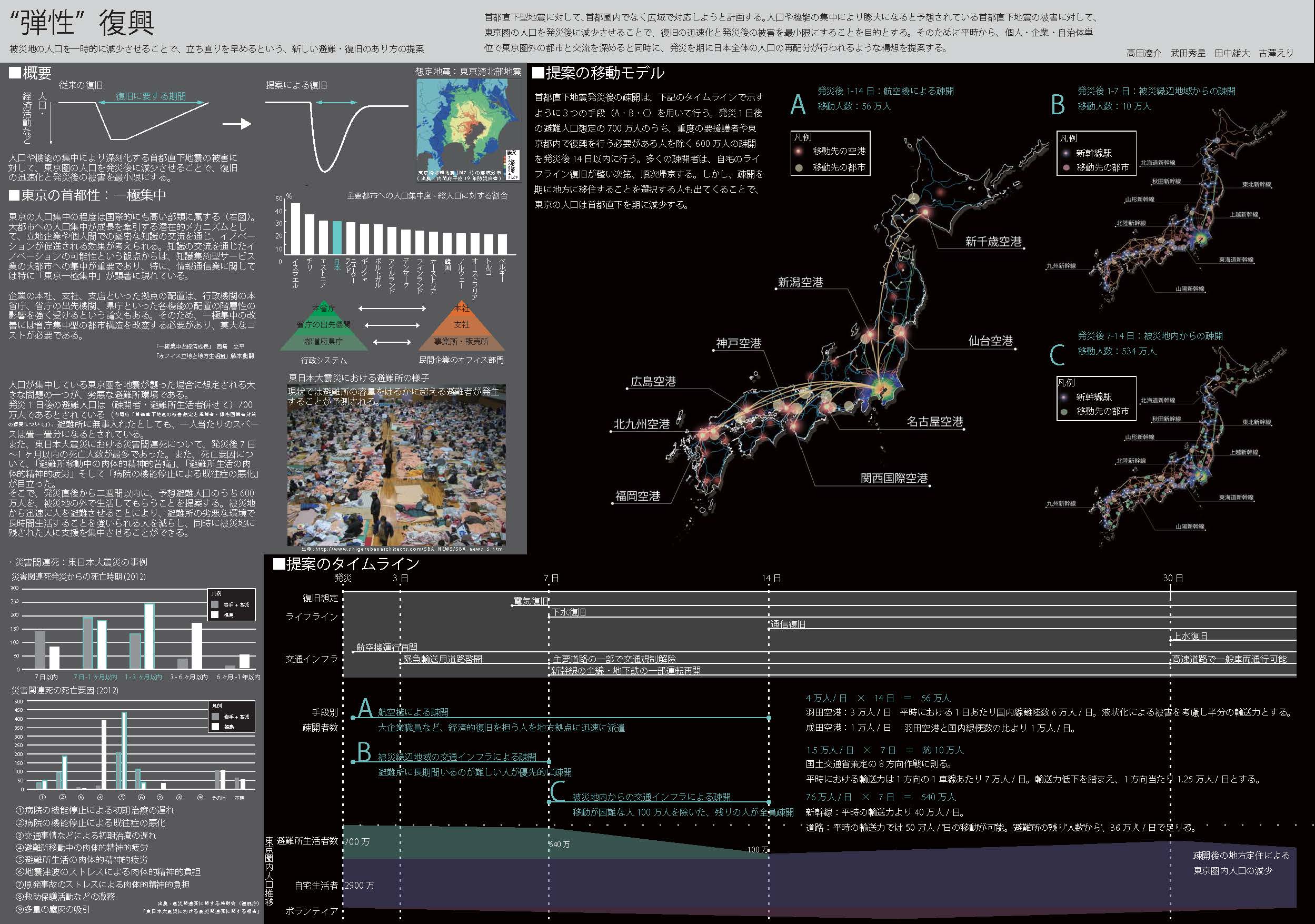Click the ■提案の移動モデル heading
This screenshot has height=924, width=1315.
[599, 73]
